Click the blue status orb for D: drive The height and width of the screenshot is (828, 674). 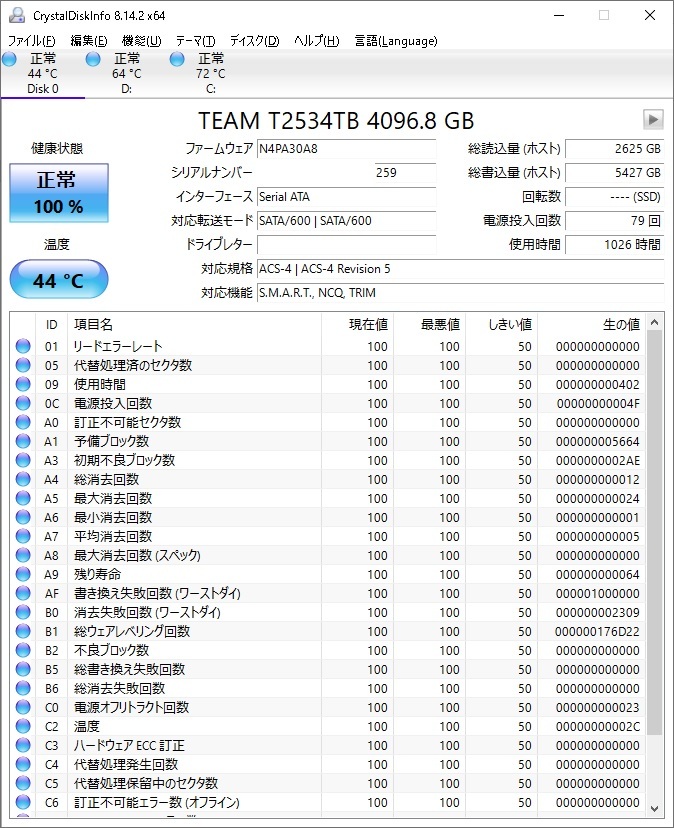coord(93,59)
